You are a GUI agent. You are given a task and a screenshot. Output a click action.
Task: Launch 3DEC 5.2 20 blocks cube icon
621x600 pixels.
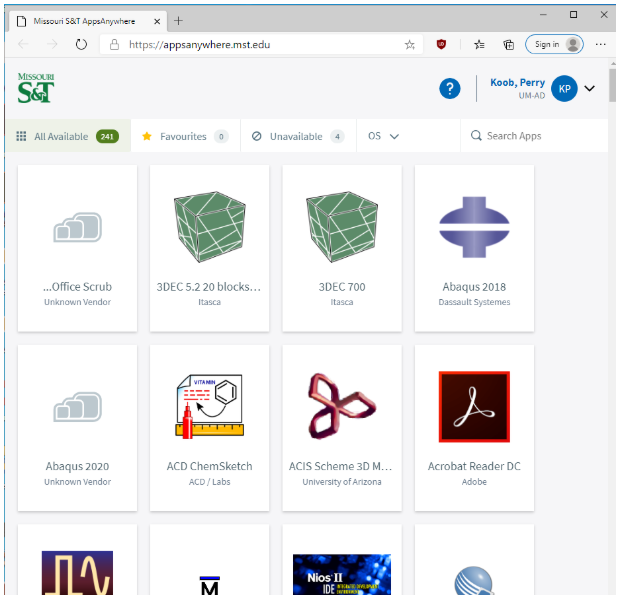click(x=210, y=227)
